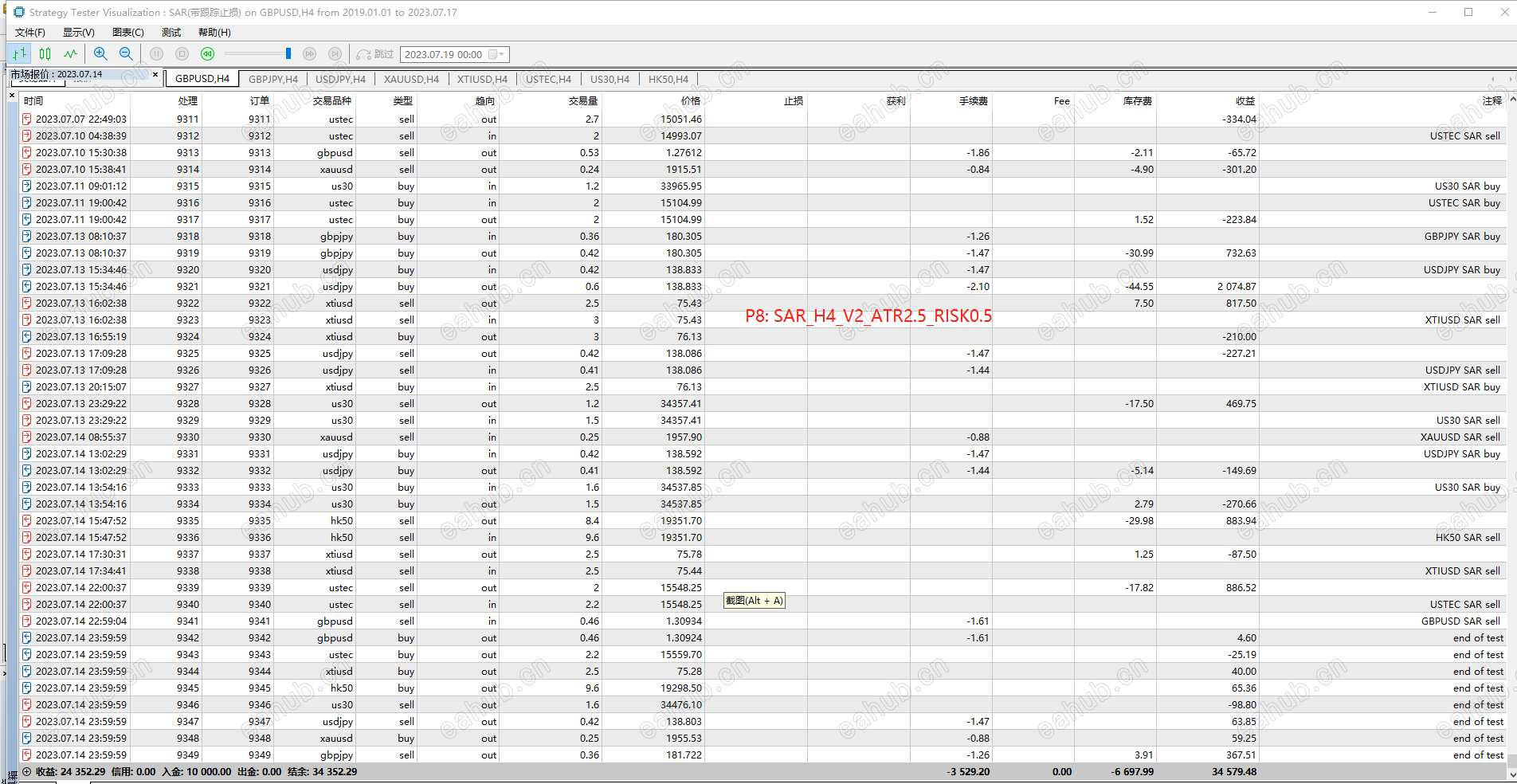1517x784 pixels.
Task: Click the deal icon for row 9335
Action: (27, 521)
